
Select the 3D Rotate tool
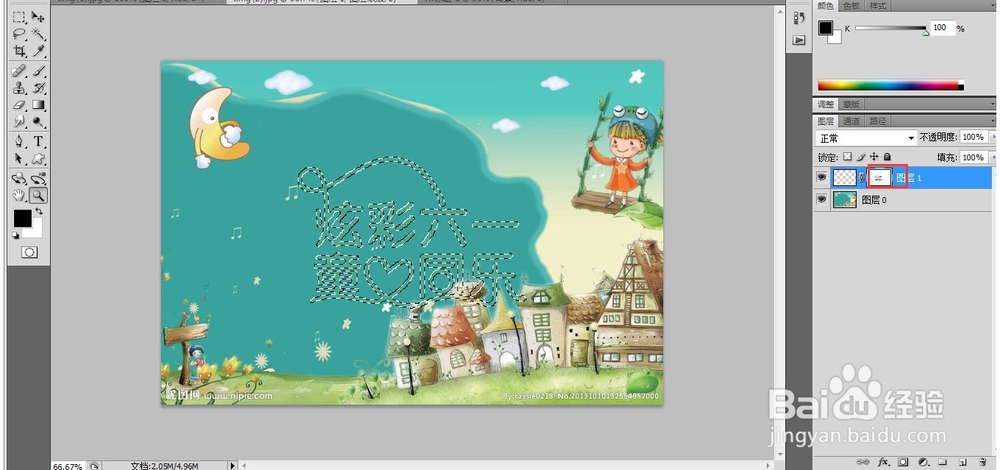[20, 178]
